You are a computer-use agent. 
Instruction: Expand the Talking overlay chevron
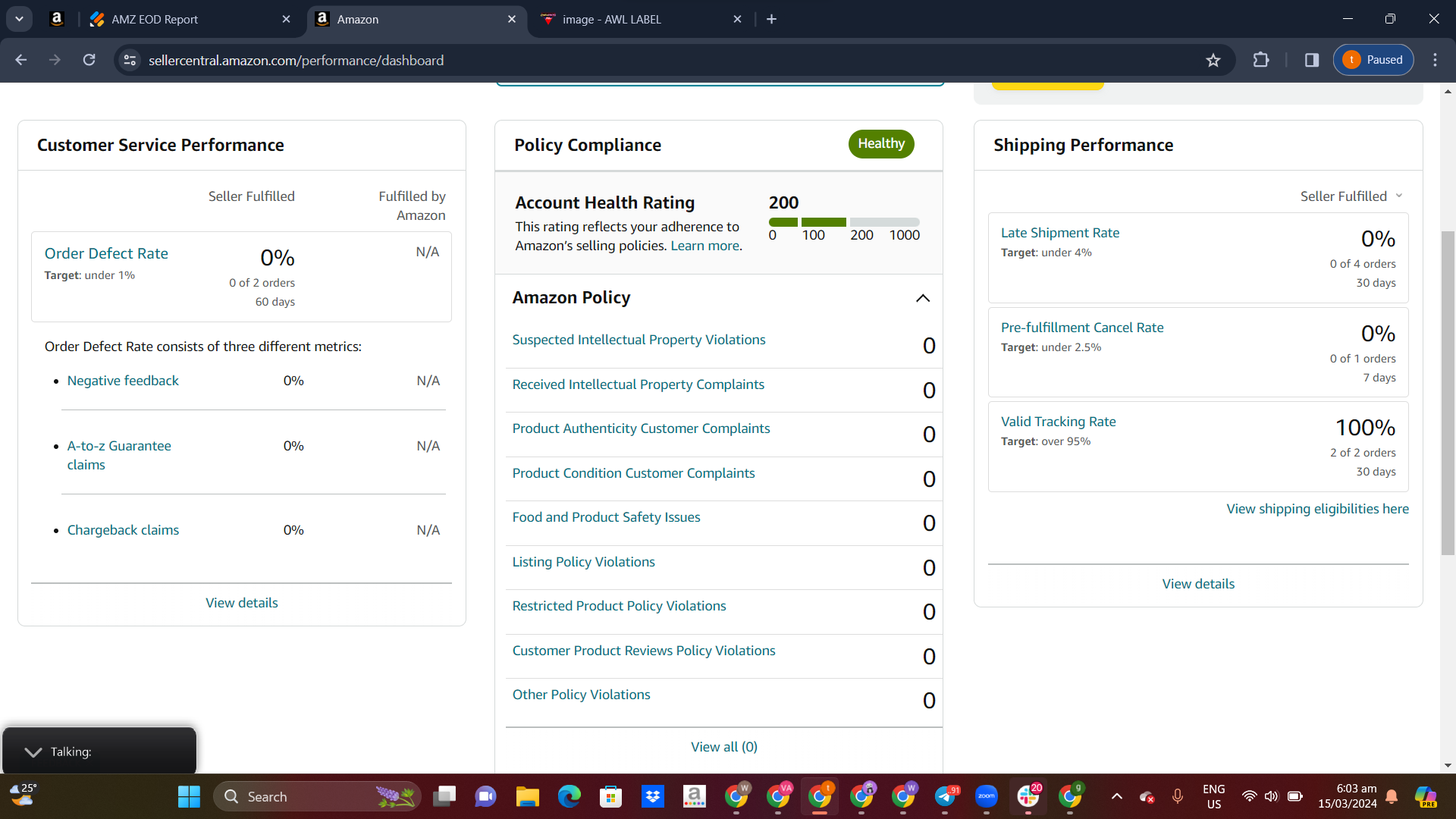(x=33, y=752)
